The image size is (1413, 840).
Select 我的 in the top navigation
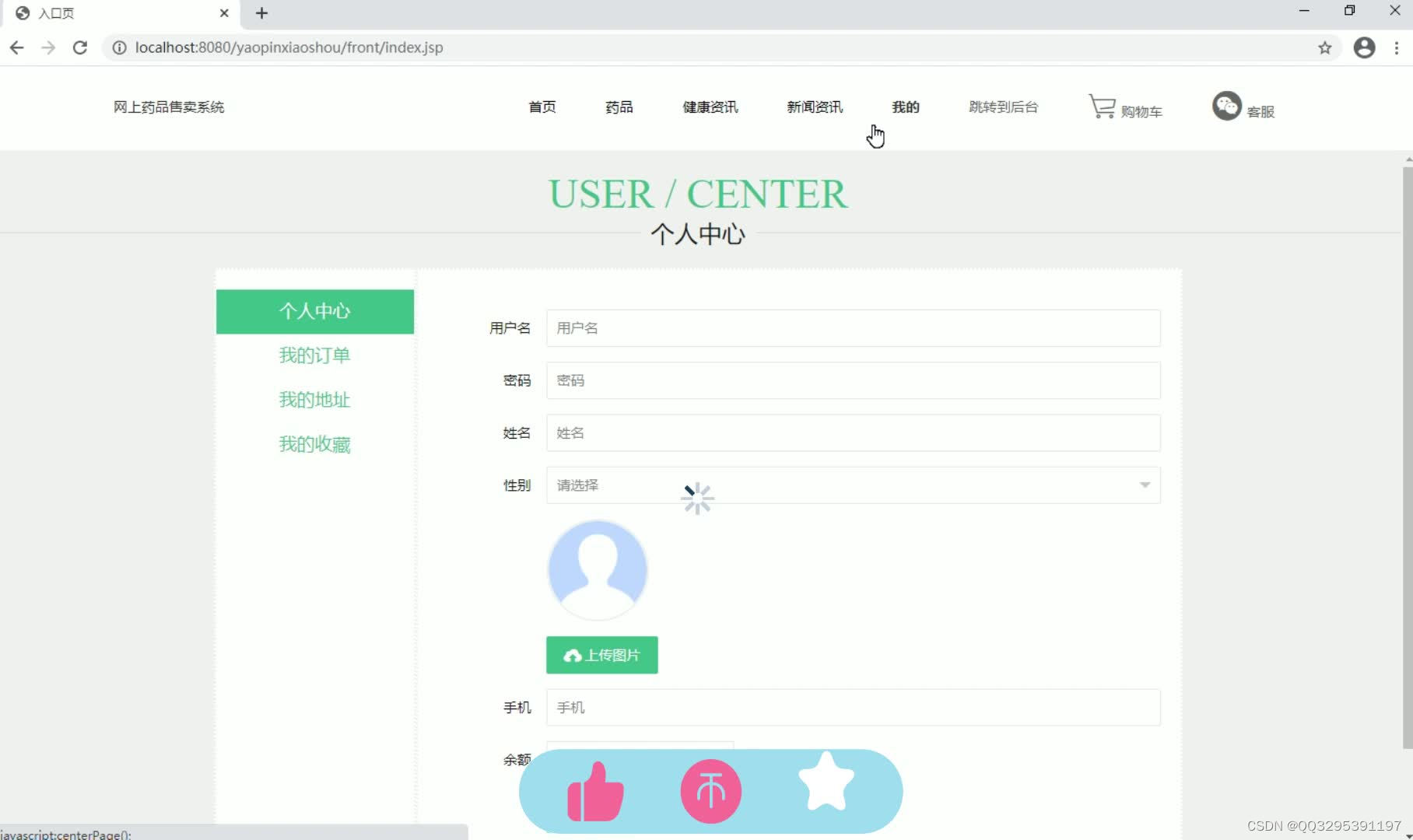pos(906,107)
